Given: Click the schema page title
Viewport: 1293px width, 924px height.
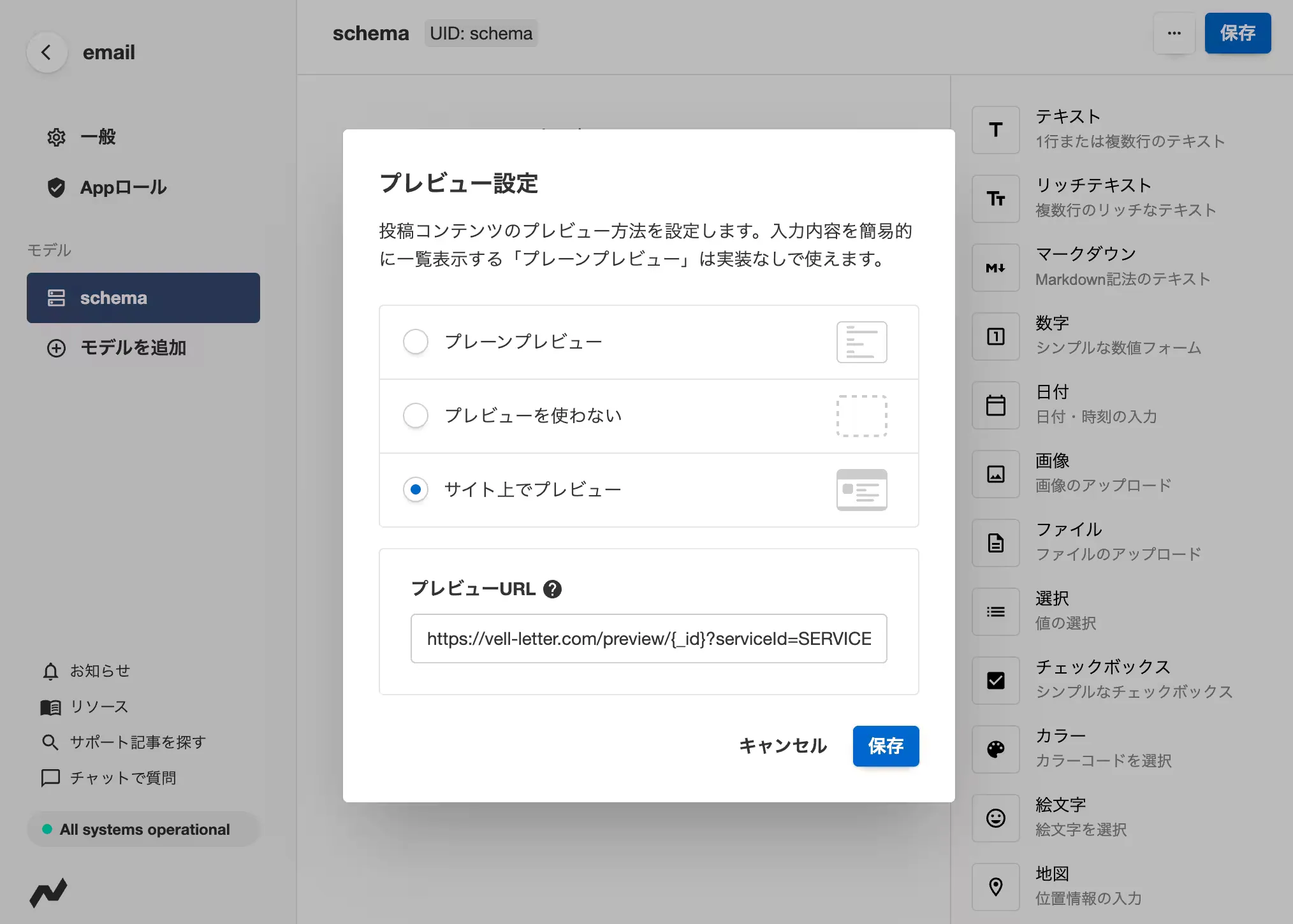Looking at the screenshot, I should coord(371,33).
